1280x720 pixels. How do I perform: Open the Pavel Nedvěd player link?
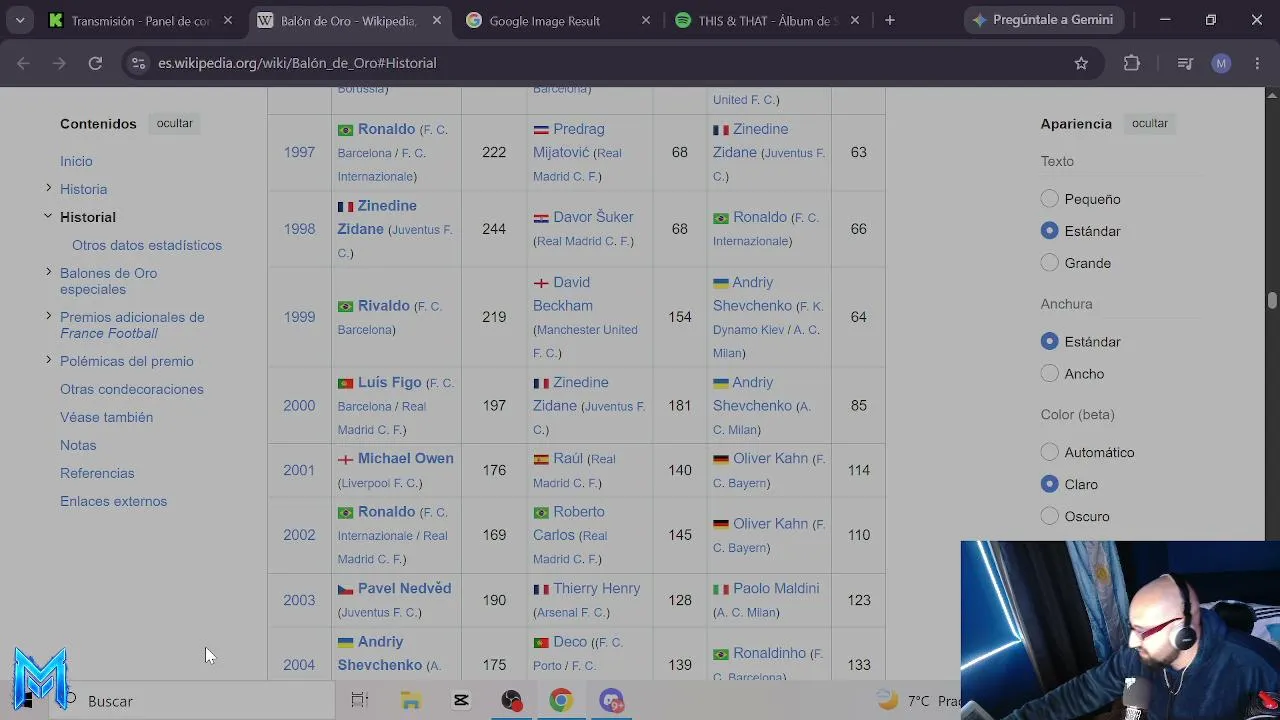(x=404, y=588)
